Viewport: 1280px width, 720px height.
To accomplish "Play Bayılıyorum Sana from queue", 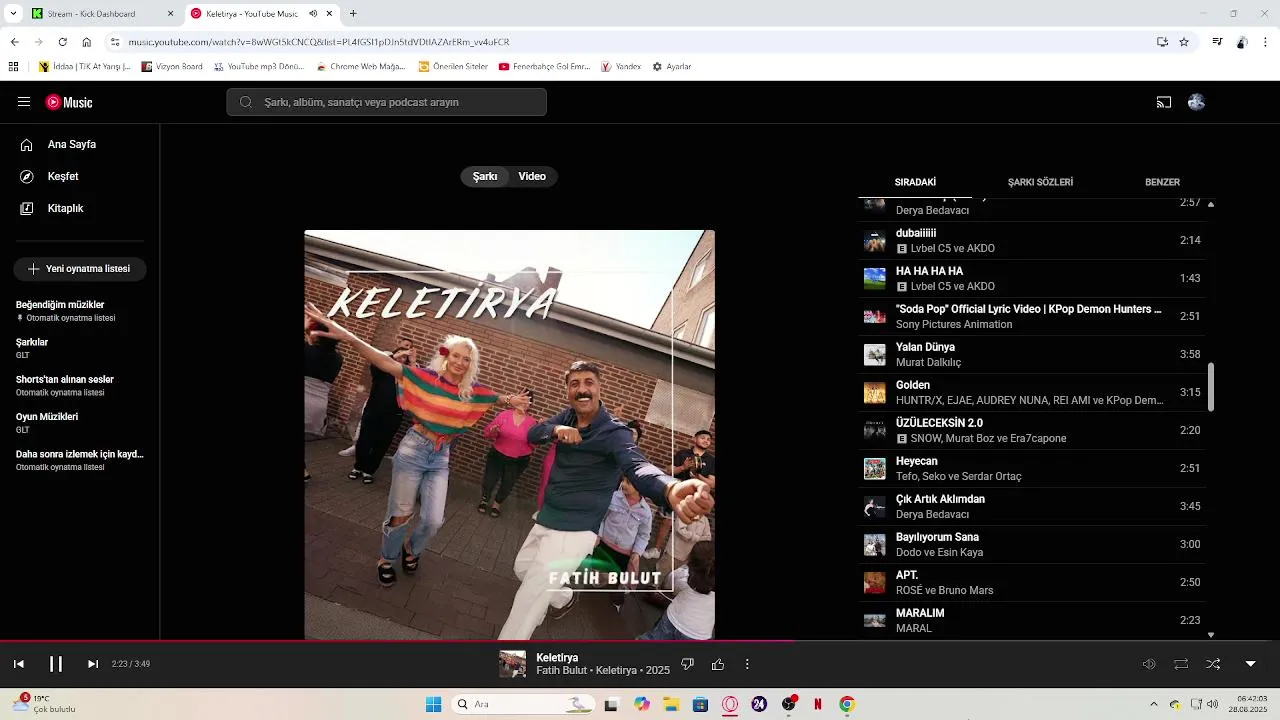I will tap(1032, 545).
